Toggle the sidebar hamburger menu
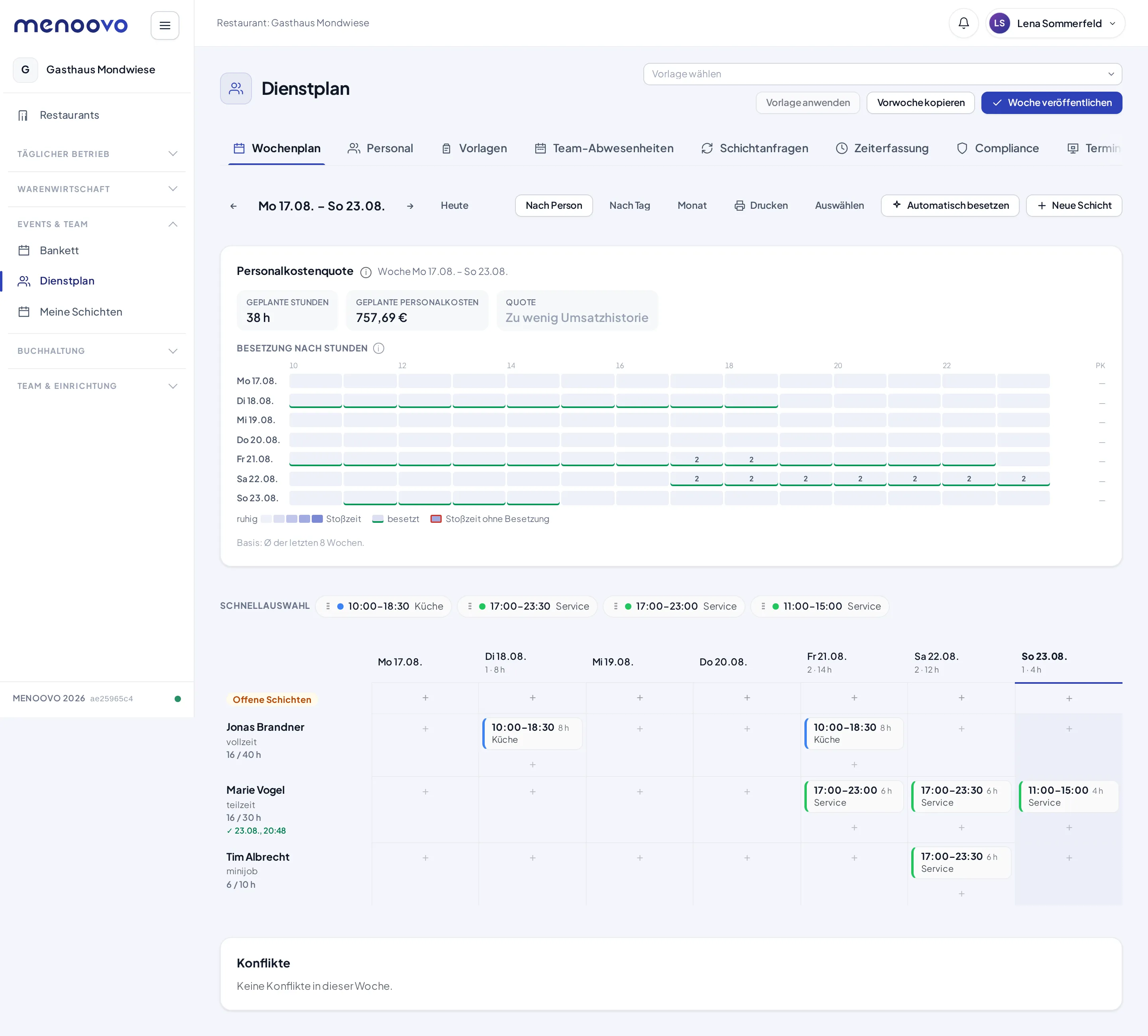This screenshot has width=1148, height=1036. click(165, 26)
